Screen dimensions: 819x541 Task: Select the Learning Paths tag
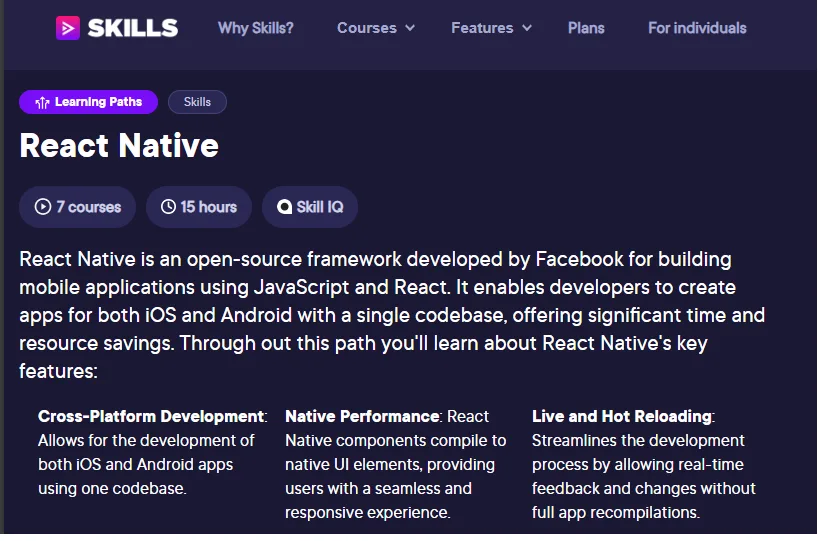tap(88, 102)
